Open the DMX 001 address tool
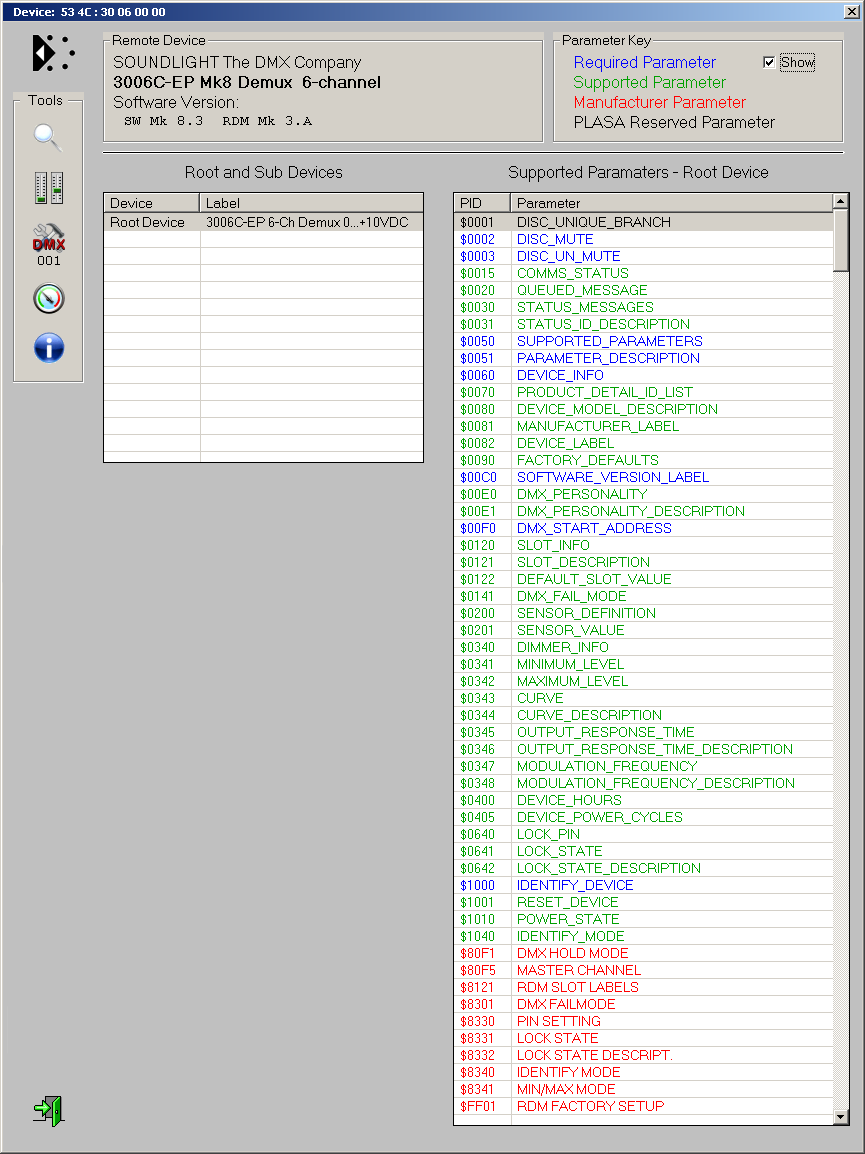 pos(48,244)
